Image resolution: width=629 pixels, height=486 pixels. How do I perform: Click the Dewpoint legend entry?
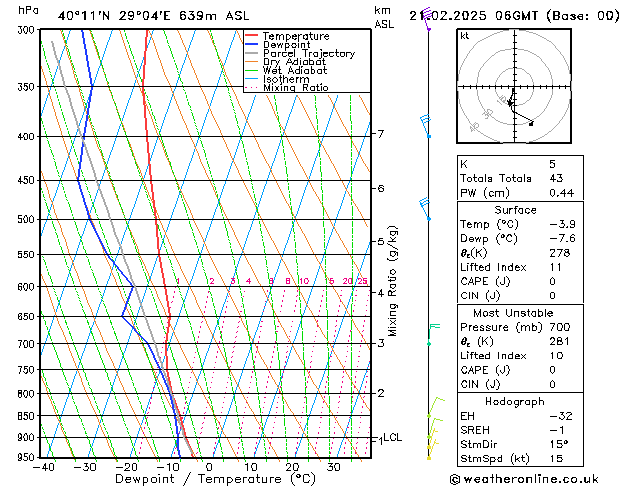coord(278,45)
